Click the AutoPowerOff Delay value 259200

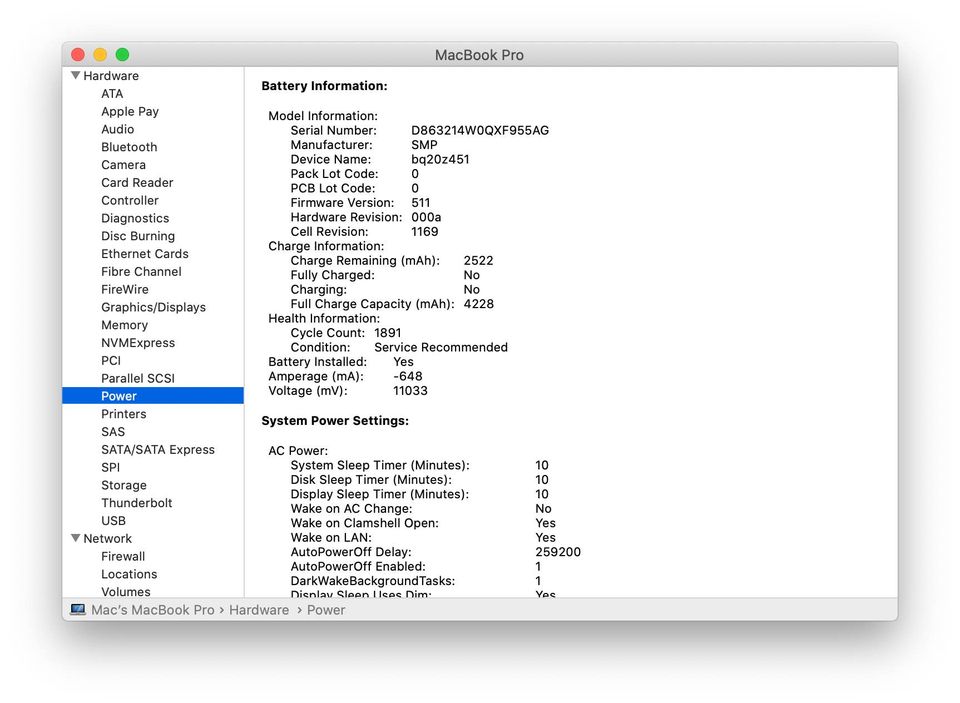[558, 552]
